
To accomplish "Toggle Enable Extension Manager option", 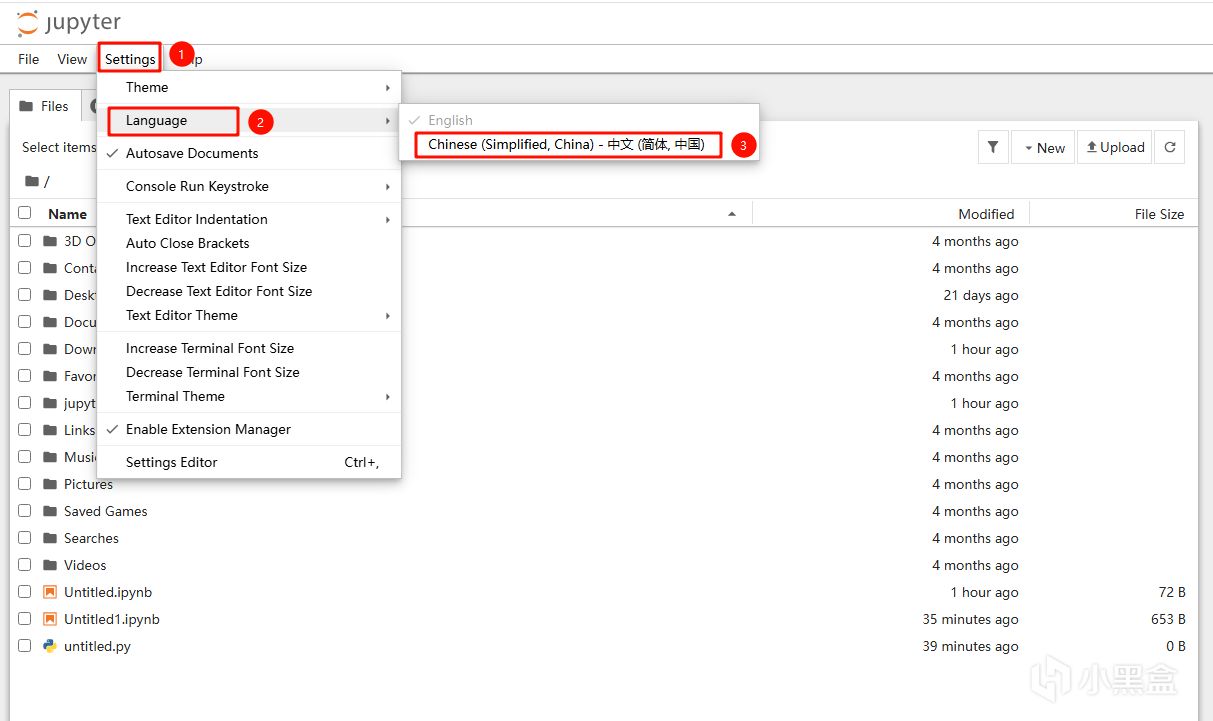I will 249,429.
